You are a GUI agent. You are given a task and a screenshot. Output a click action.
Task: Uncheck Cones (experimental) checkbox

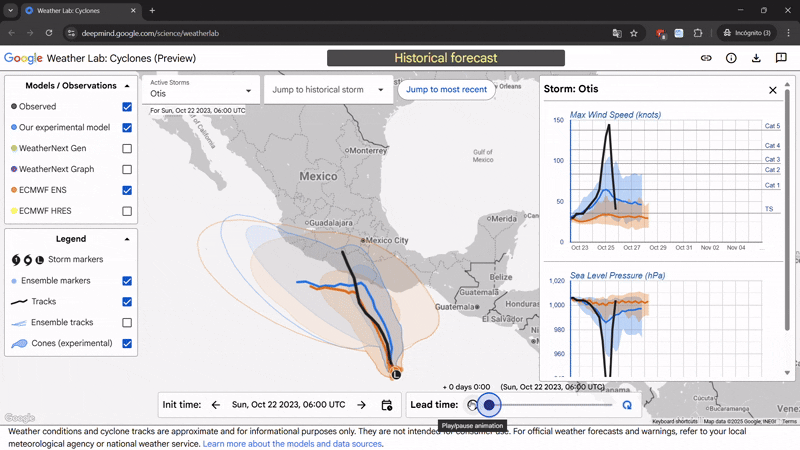pos(127,344)
